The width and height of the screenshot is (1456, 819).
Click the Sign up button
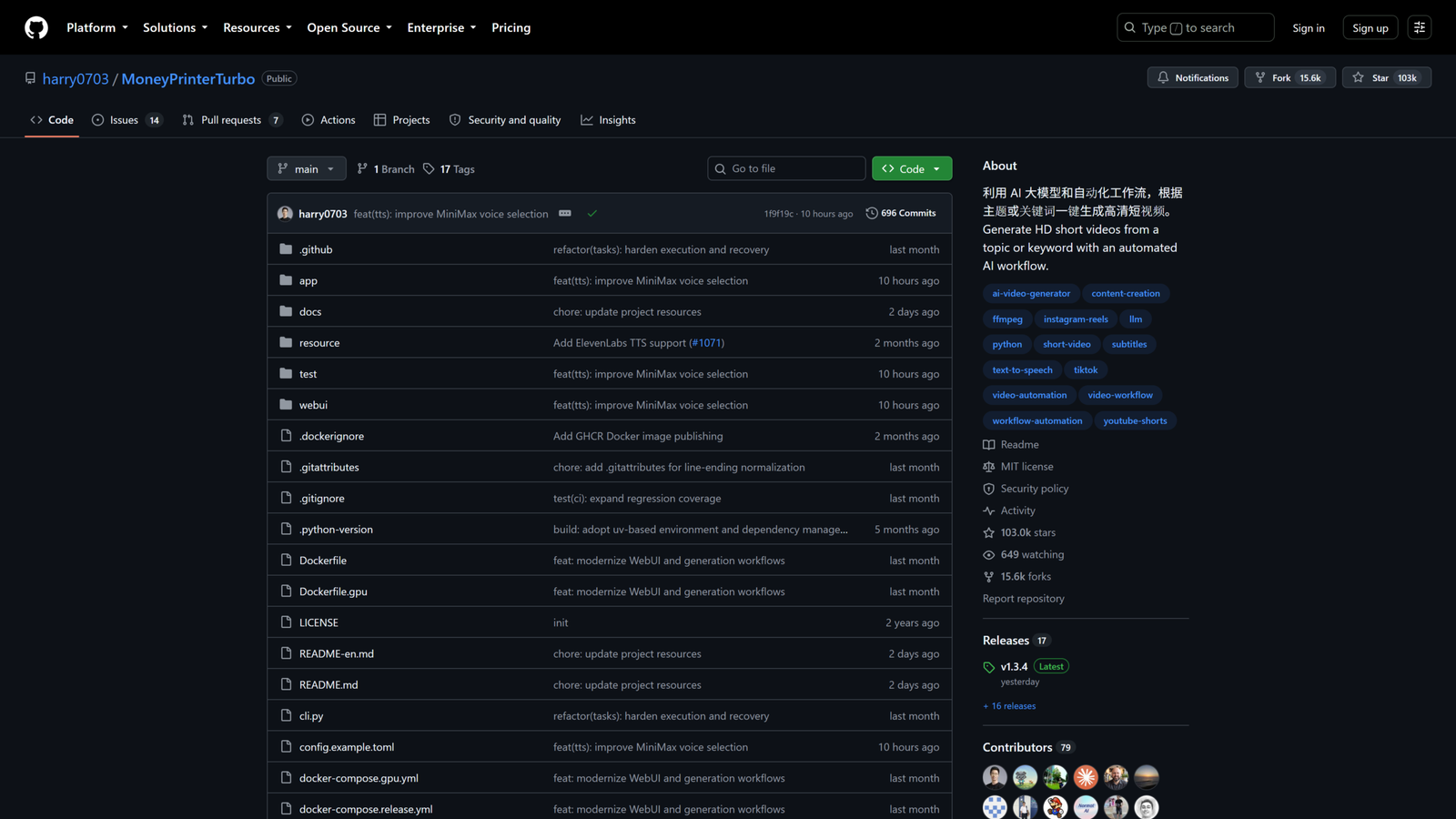click(x=1370, y=28)
